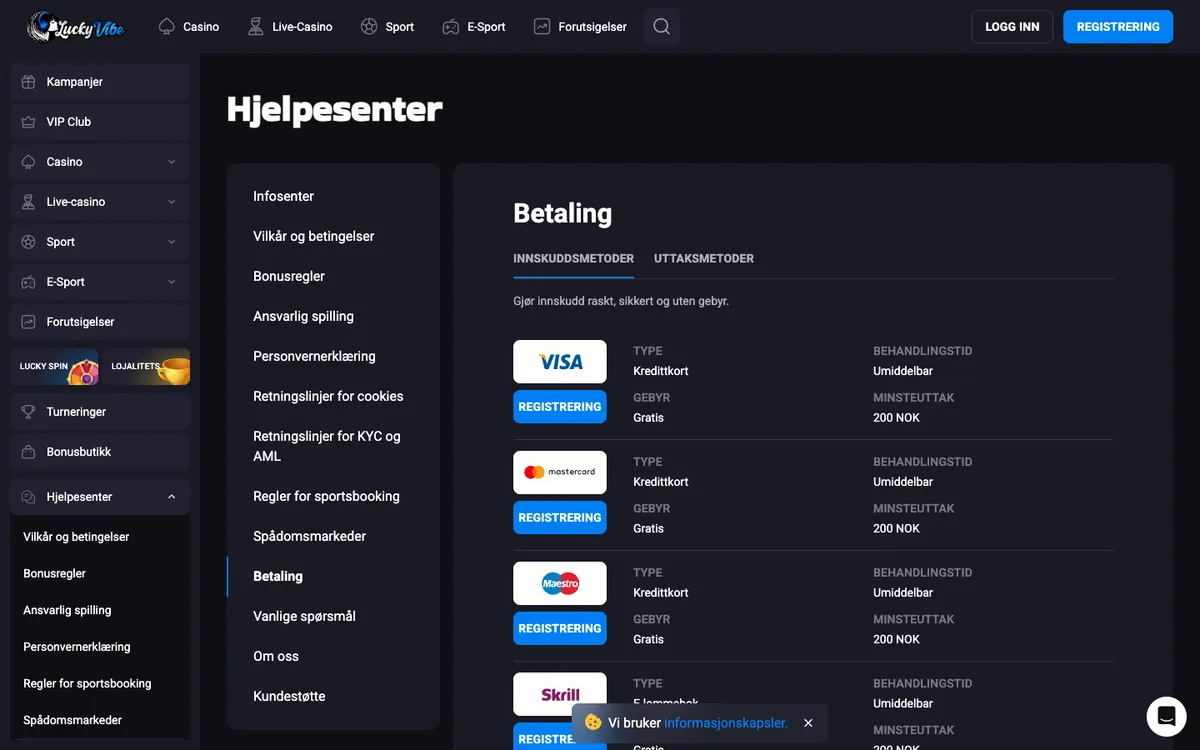Open Vanlige spørsmål
The image size is (1200, 750).
tap(304, 616)
